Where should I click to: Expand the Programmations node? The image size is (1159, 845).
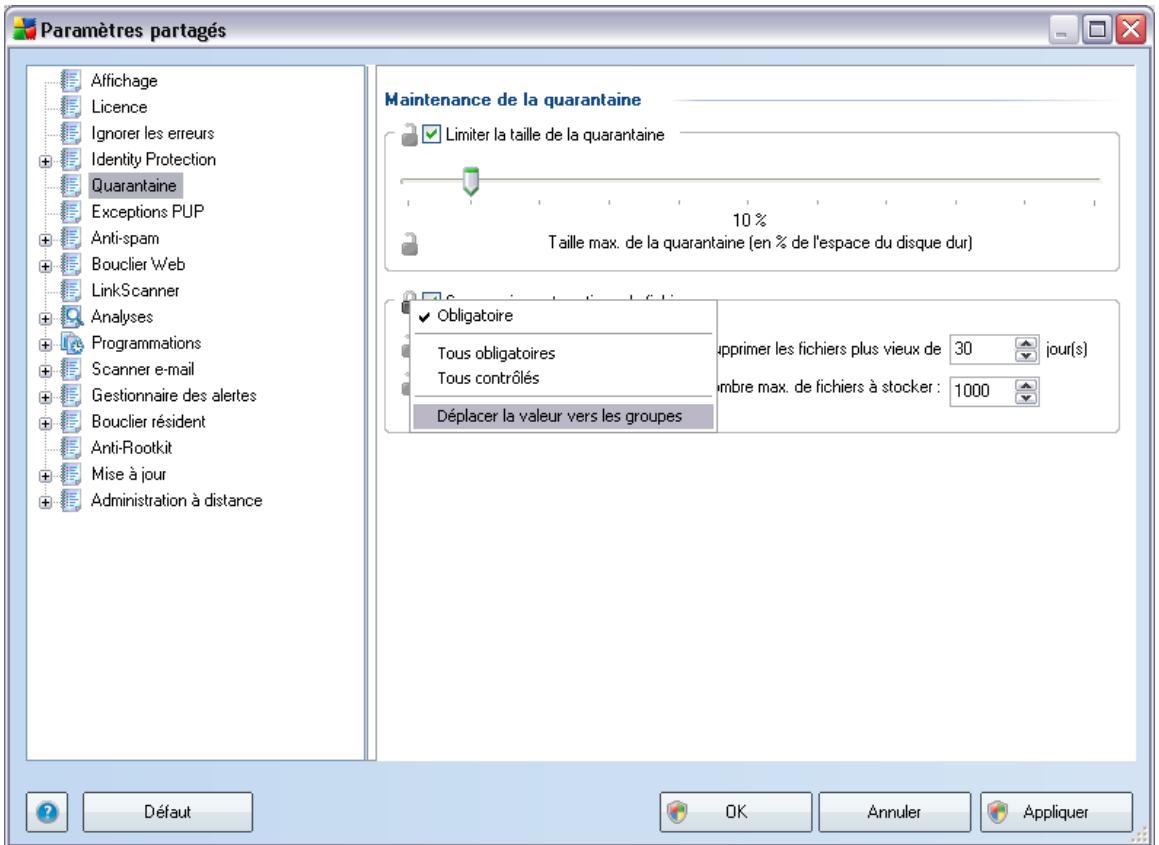click(x=46, y=345)
